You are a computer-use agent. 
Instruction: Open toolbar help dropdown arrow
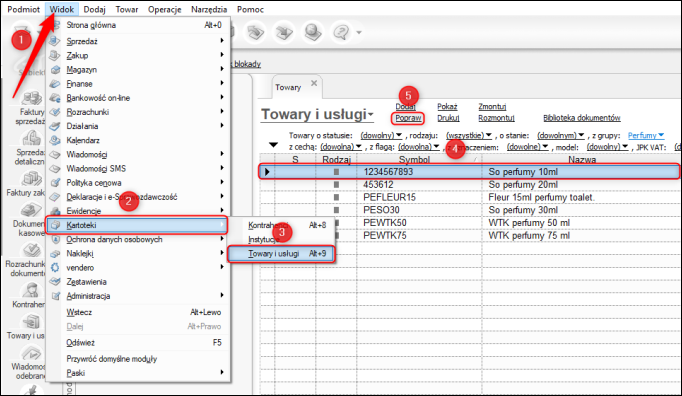click(359, 32)
